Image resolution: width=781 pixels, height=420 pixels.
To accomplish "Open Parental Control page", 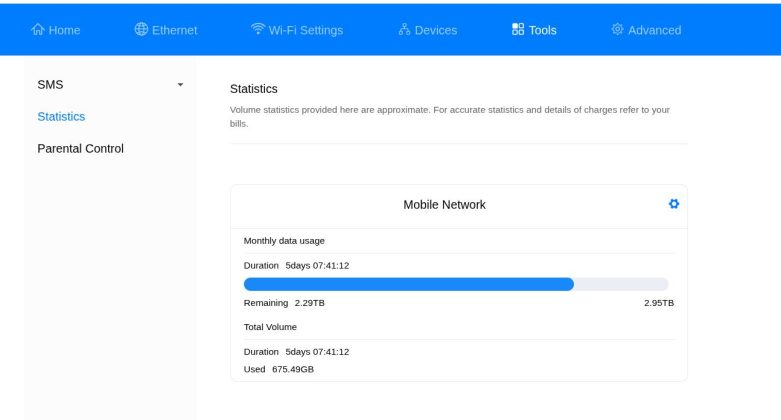I will click(80, 148).
